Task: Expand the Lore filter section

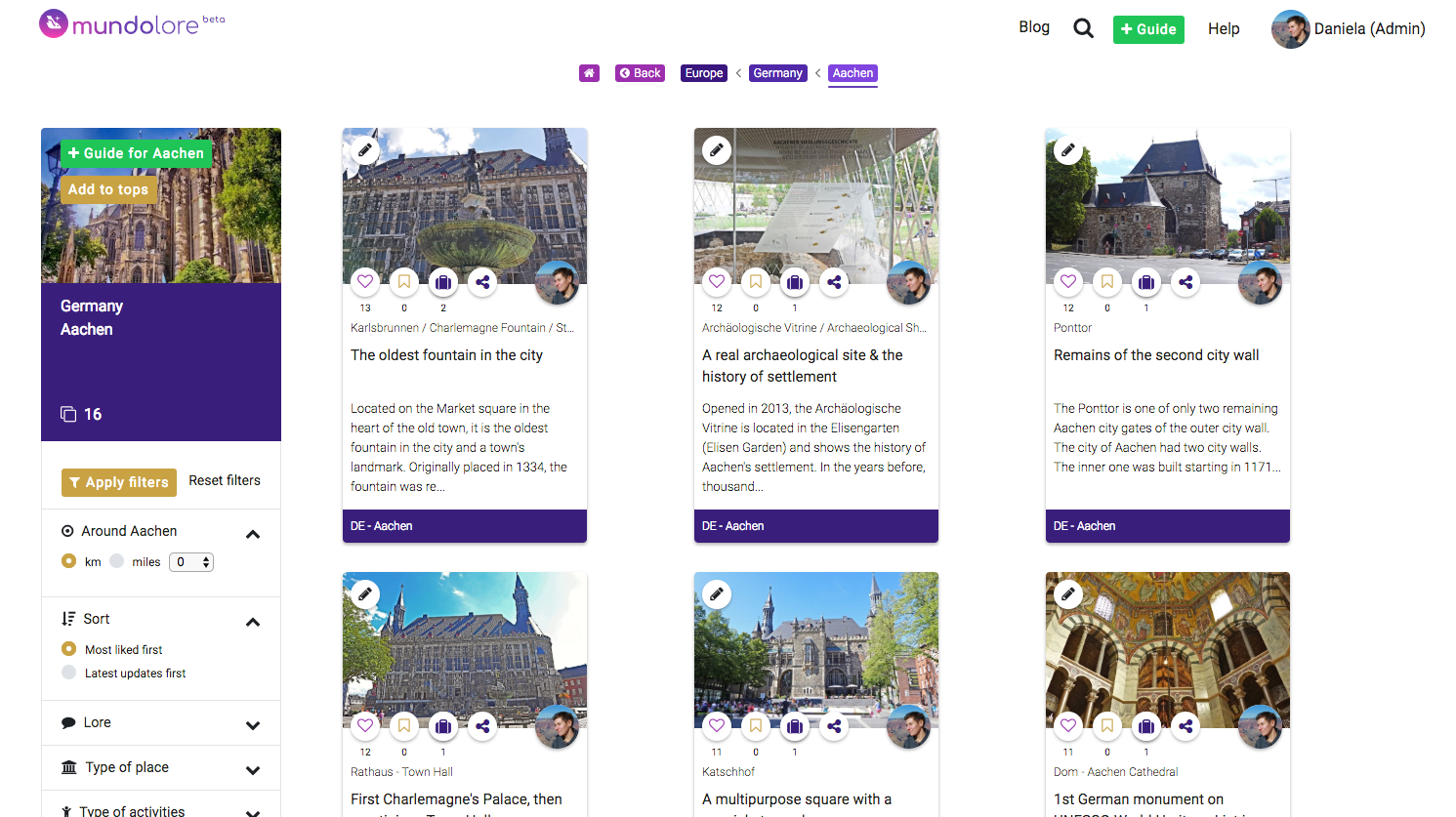Action: tap(253, 725)
